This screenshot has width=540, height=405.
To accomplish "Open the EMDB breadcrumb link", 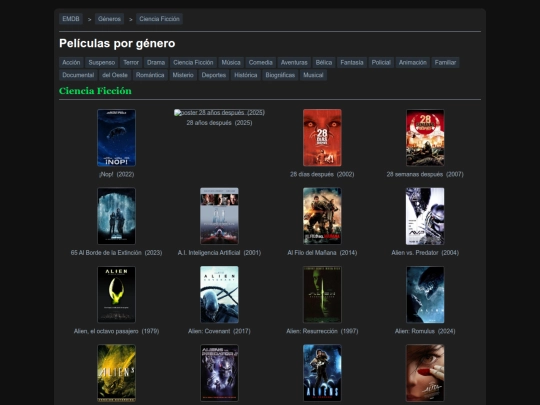I will click(x=71, y=19).
